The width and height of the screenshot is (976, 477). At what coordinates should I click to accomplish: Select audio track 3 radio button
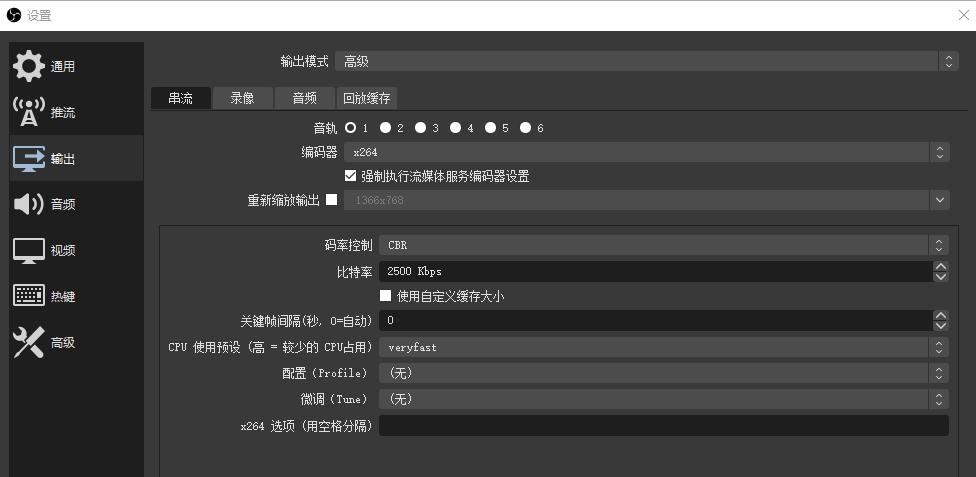tap(421, 128)
